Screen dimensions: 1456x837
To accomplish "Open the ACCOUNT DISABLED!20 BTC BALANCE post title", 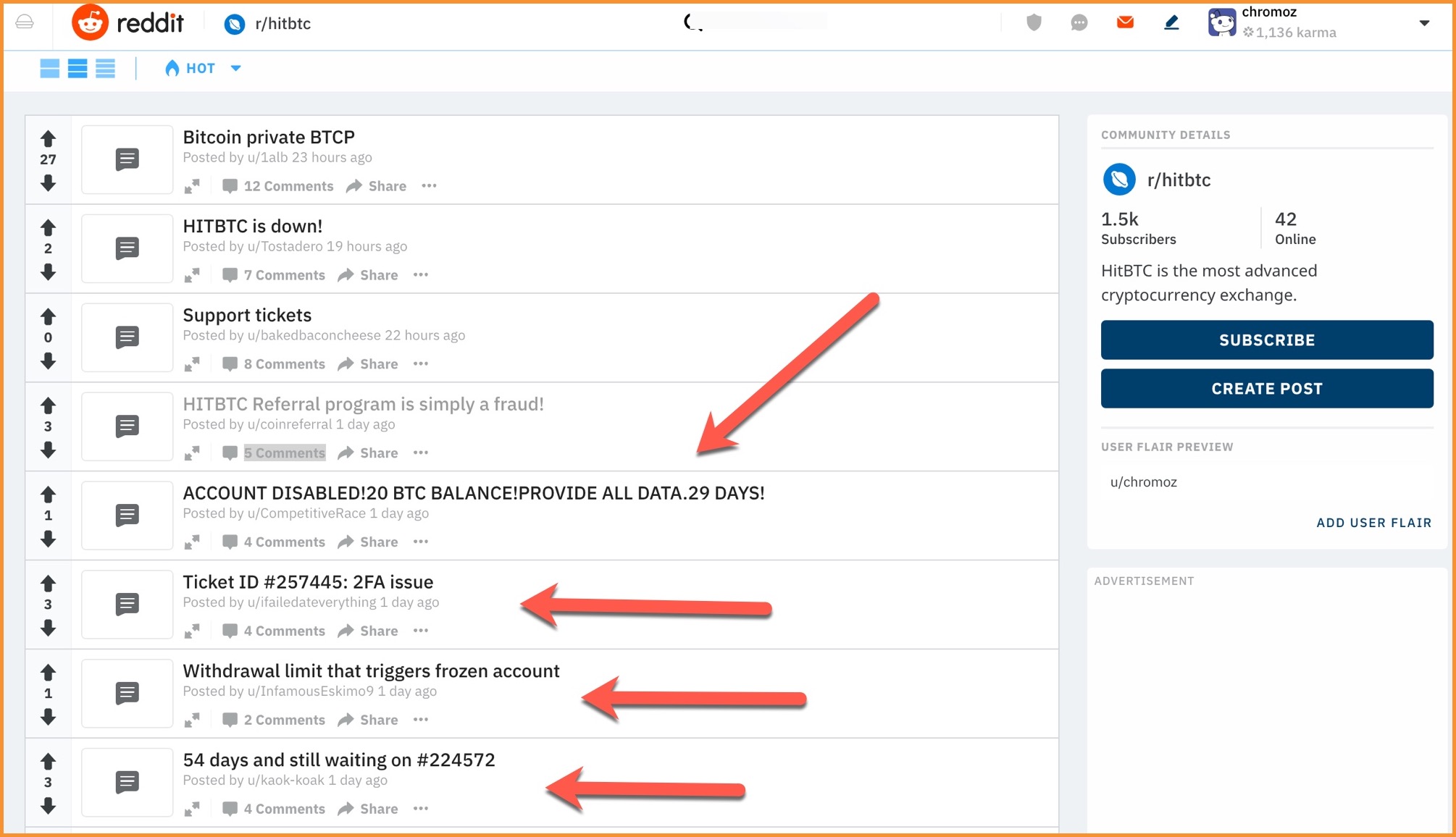I will [474, 493].
